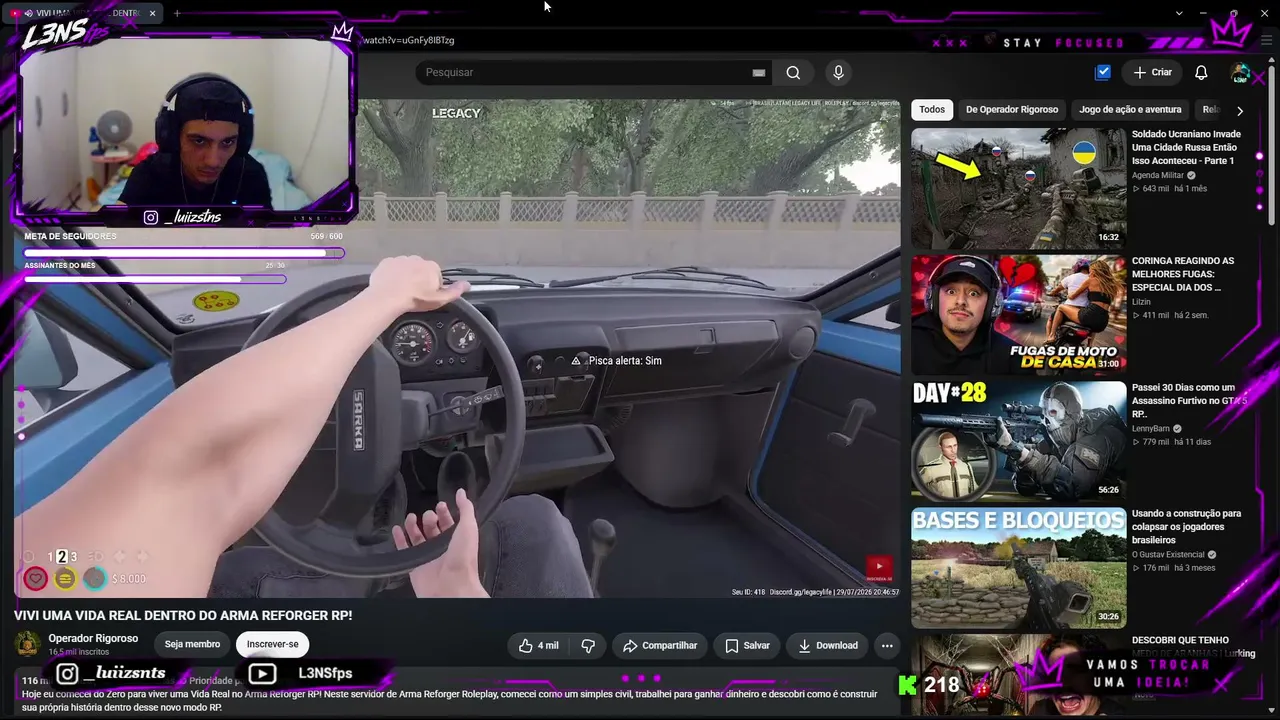1280x720 pixels.
Task: Dislike the video with the thumbs-down
Action: coord(588,646)
